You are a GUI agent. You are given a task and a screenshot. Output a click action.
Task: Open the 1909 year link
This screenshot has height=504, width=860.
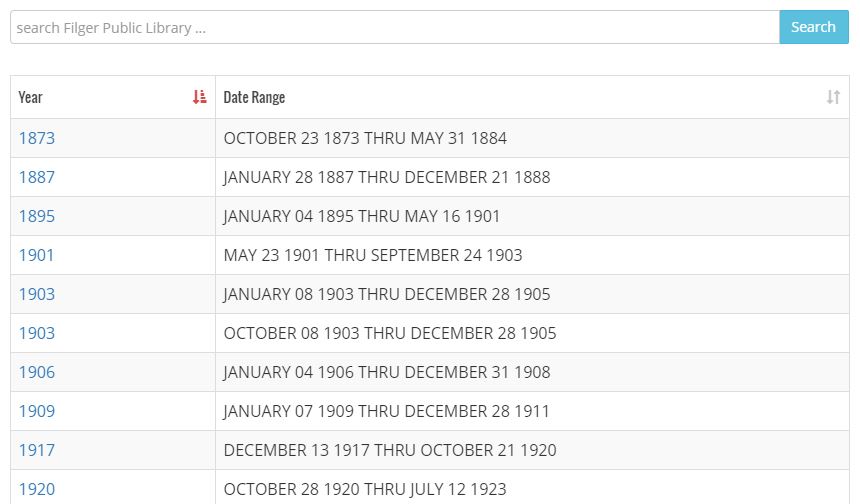click(x=37, y=411)
